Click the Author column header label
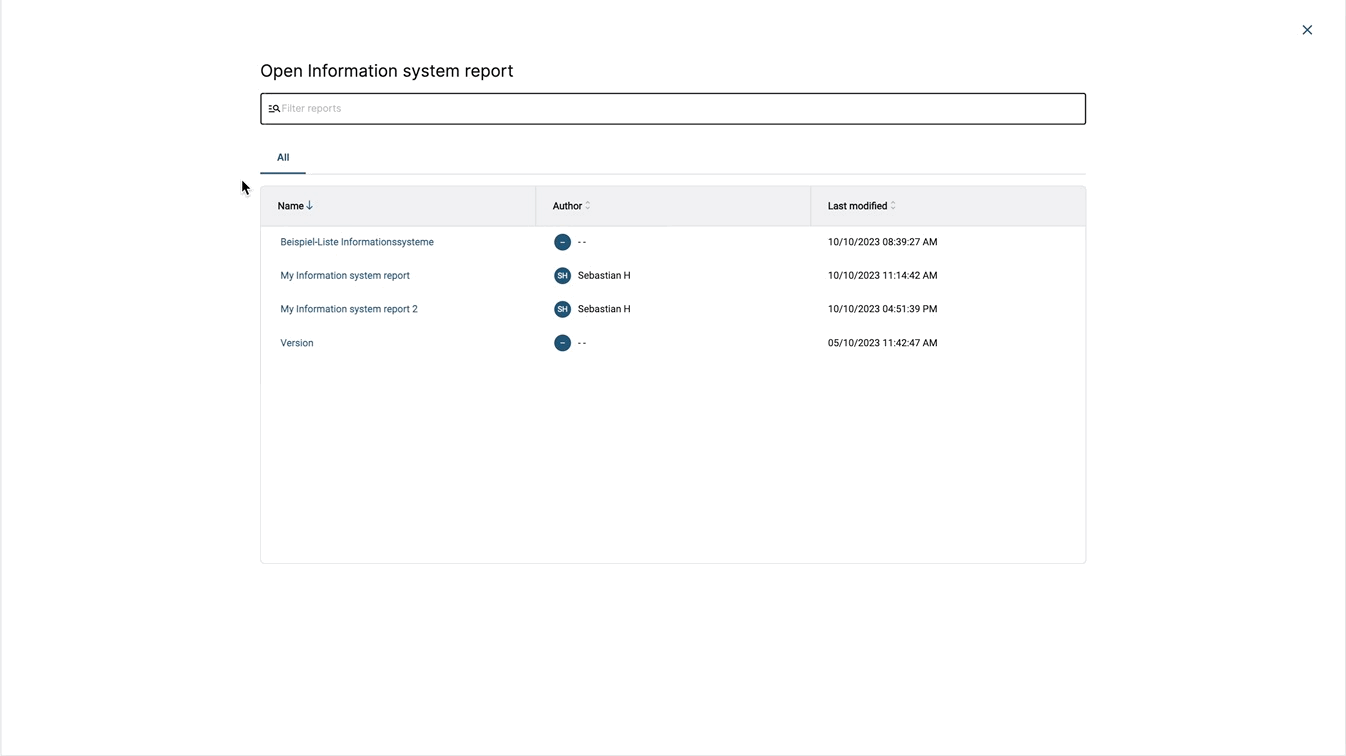The width and height of the screenshot is (1346, 756). (567, 206)
